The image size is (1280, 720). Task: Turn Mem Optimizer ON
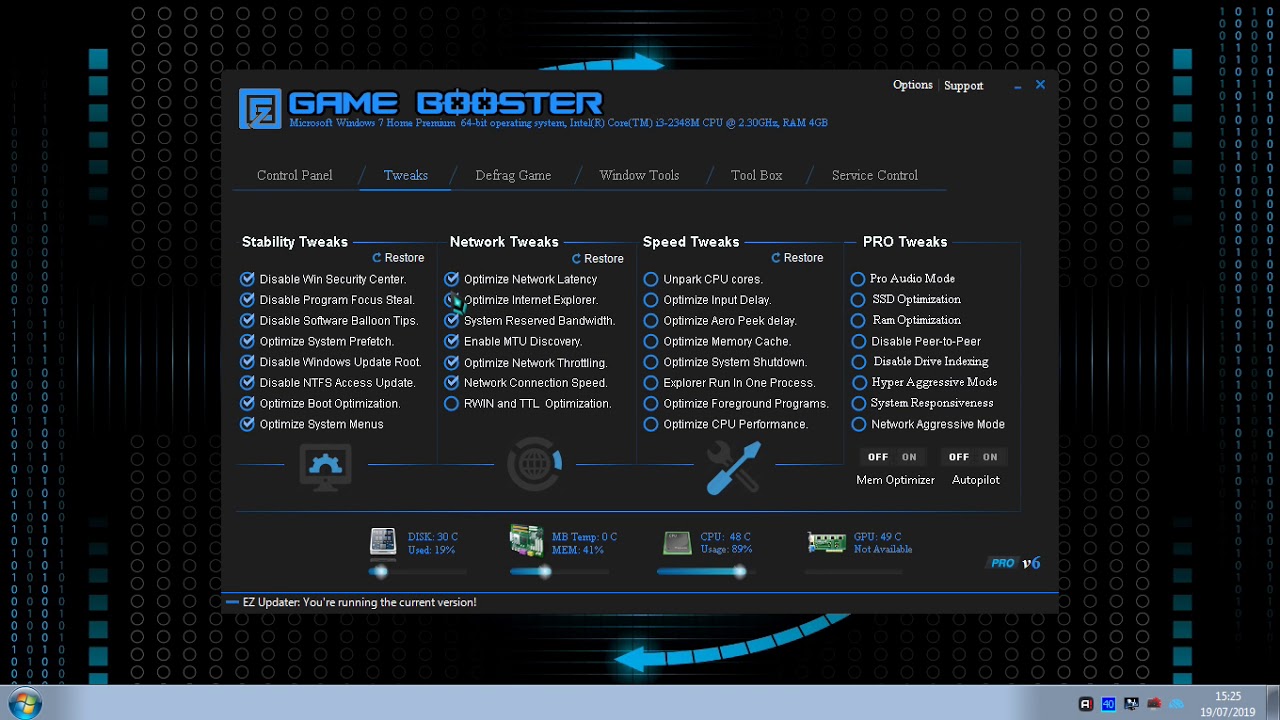pyautogui.click(x=909, y=457)
